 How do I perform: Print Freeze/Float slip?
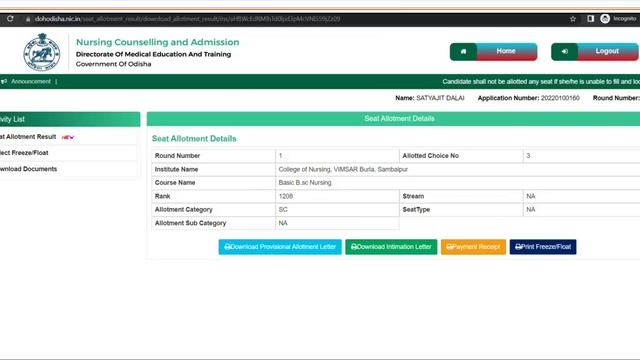pos(543,247)
